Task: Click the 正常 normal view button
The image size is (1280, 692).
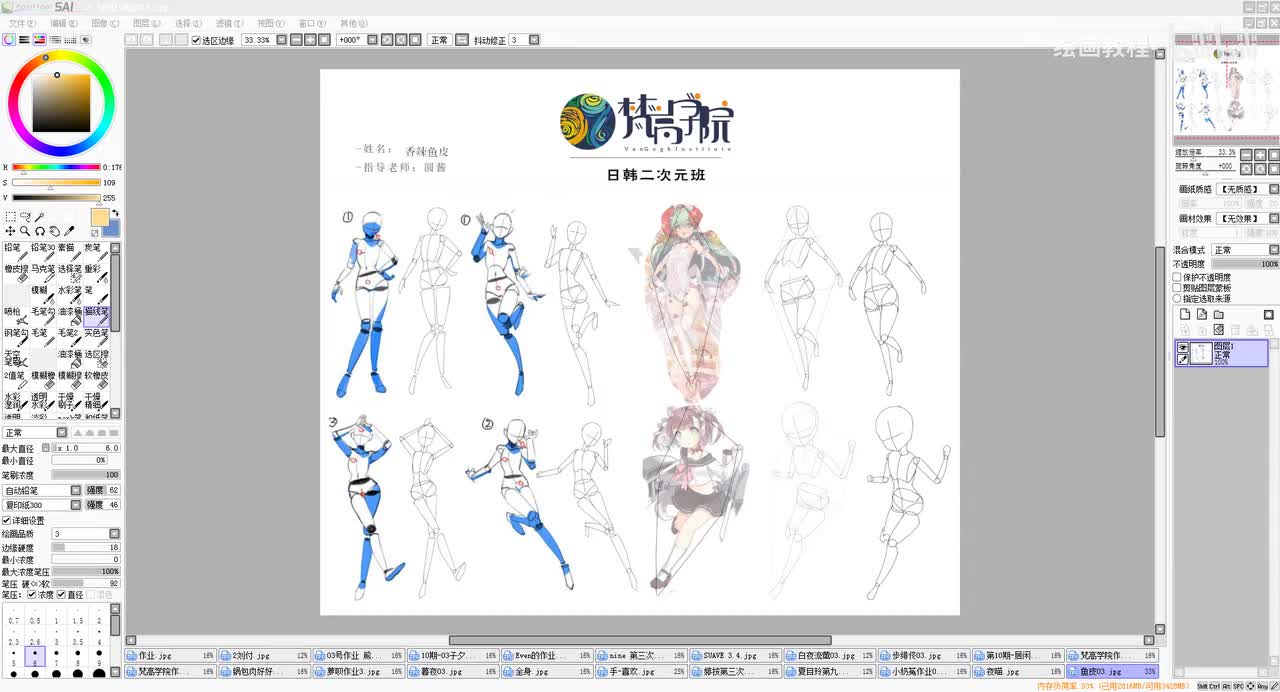Action: coord(439,40)
